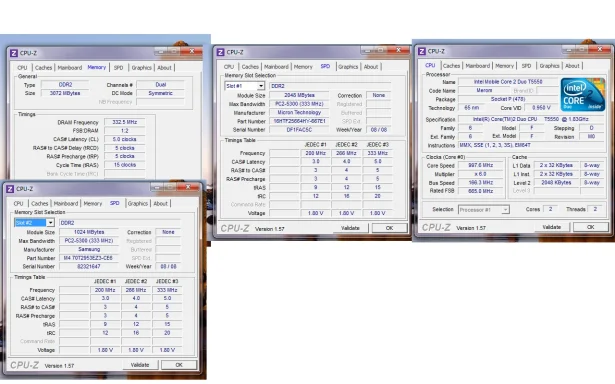Click CPU-Z icon in Slot #1 window title

(x=220, y=52)
